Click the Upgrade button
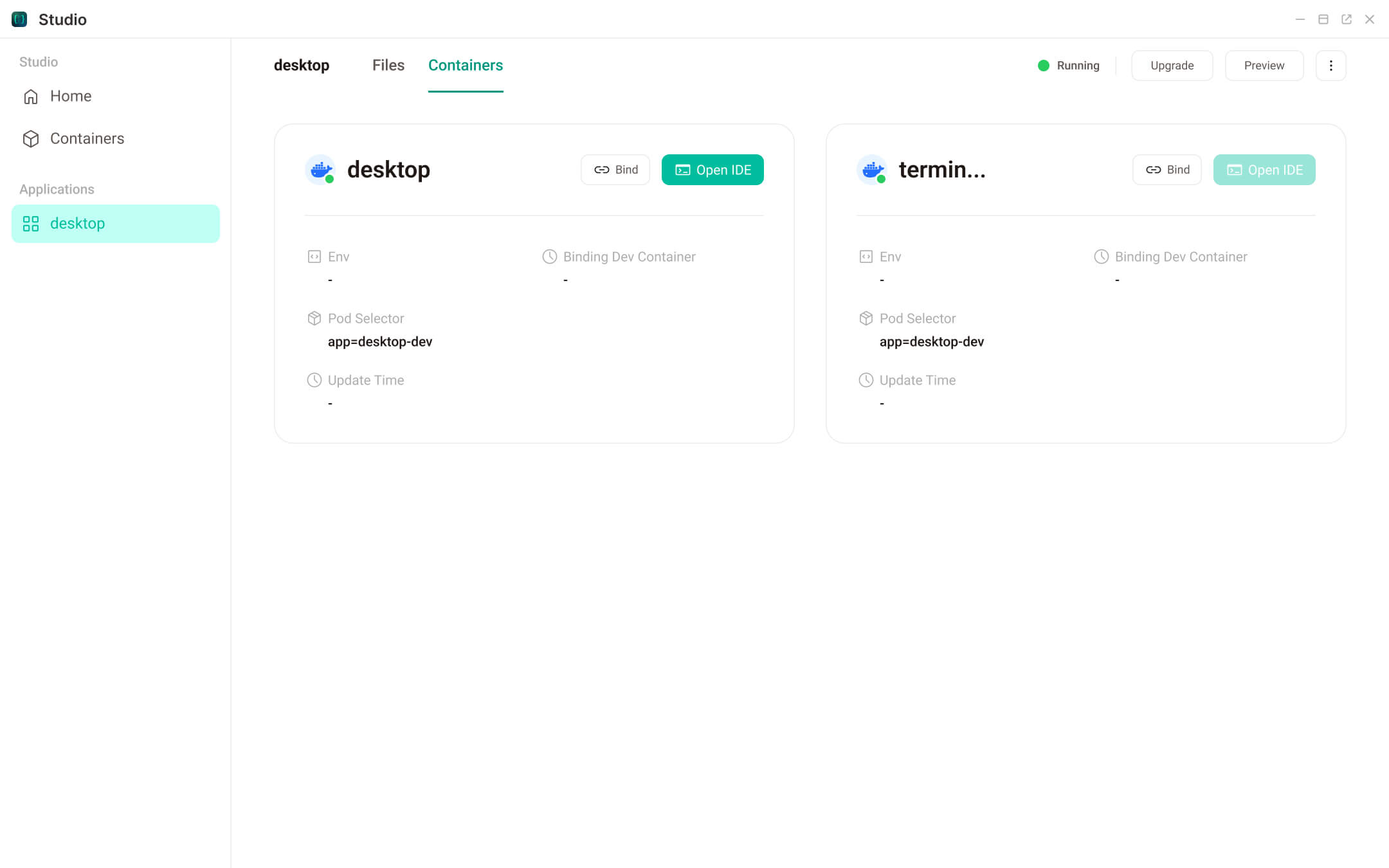Image resolution: width=1389 pixels, height=868 pixels. (x=1172, y=66)
